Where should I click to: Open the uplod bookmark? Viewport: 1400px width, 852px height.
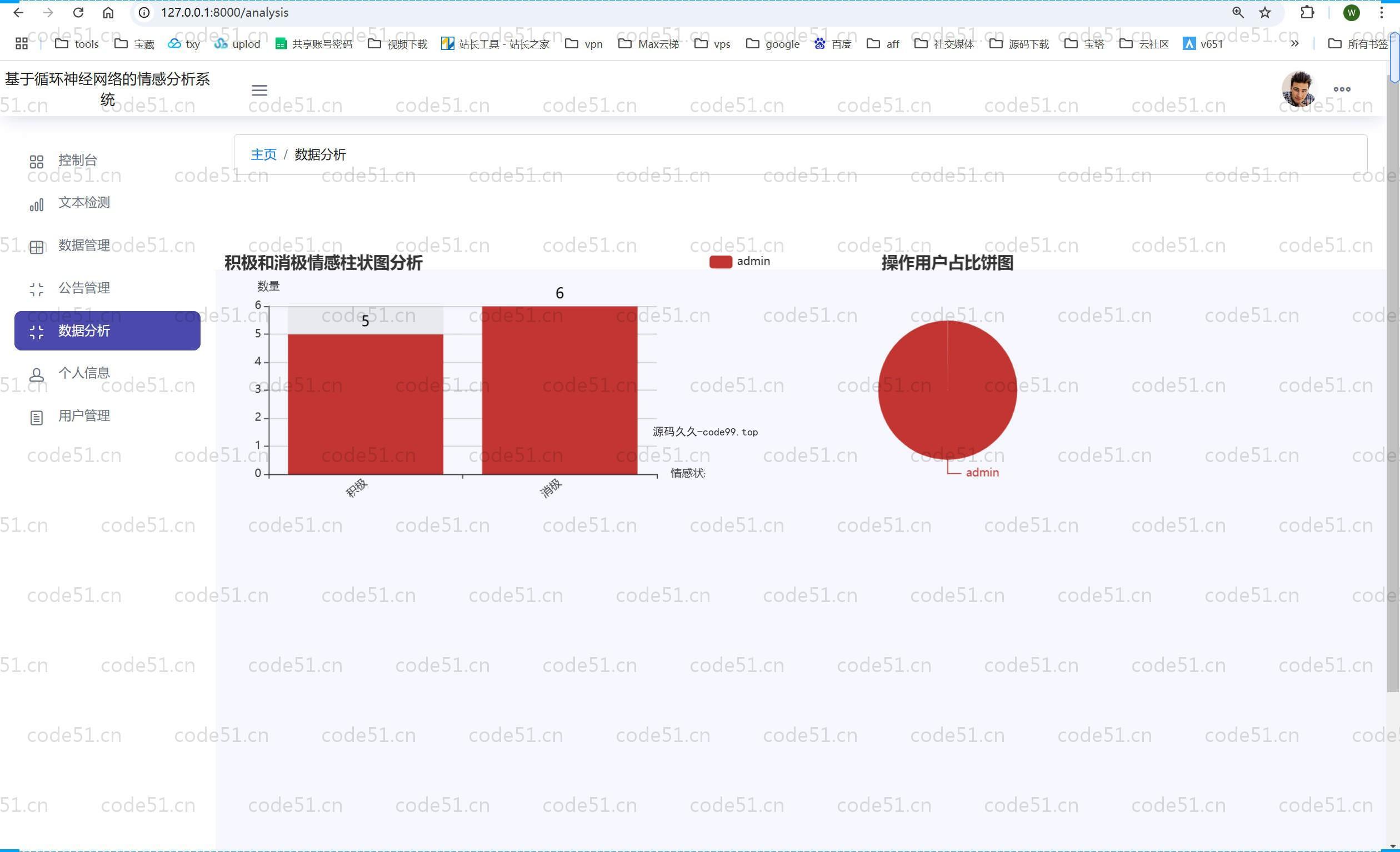point(237,44)
